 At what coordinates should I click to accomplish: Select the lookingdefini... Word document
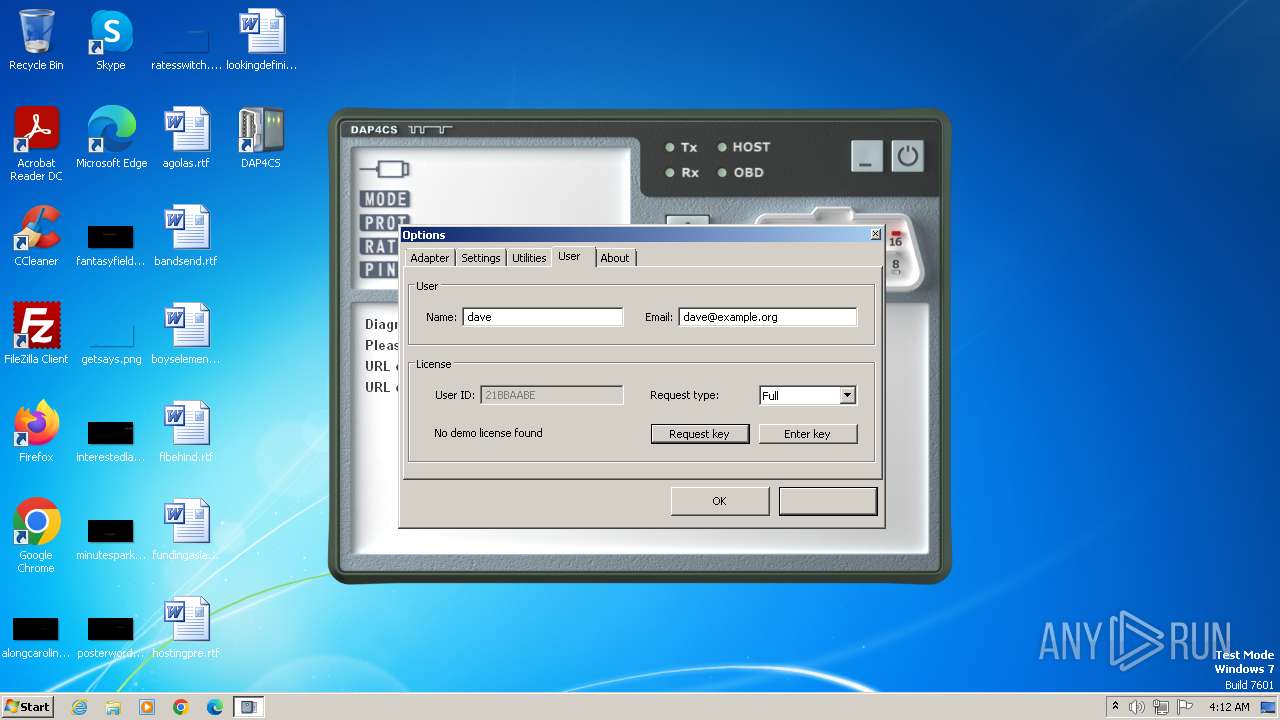[261, 40]
